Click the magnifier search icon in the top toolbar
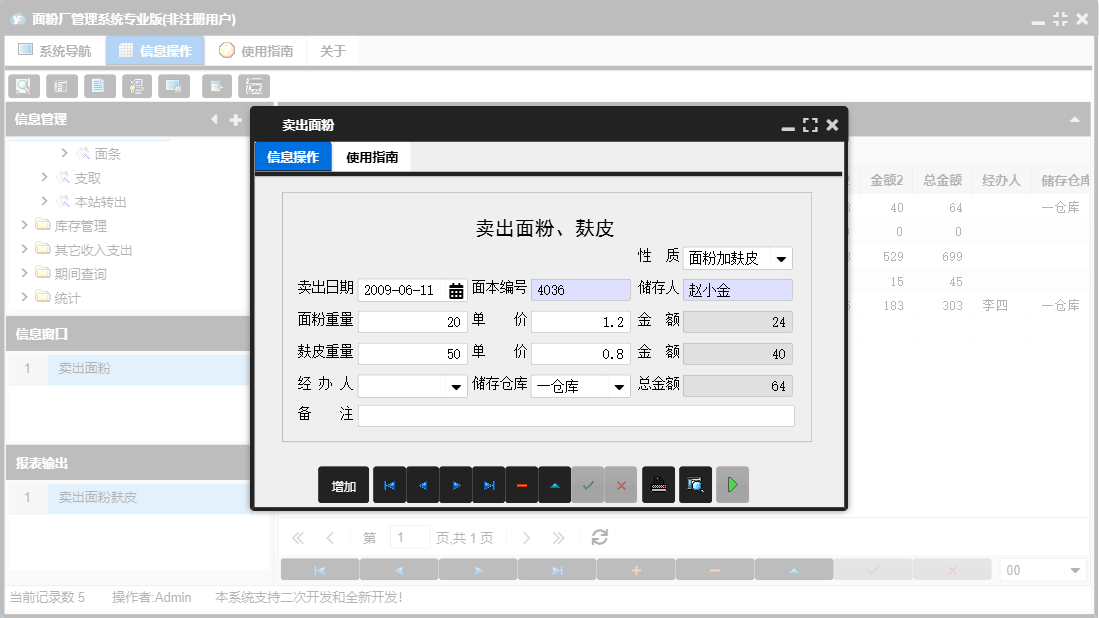This screenshot has height=618, width=1099. tap(22, 86)
